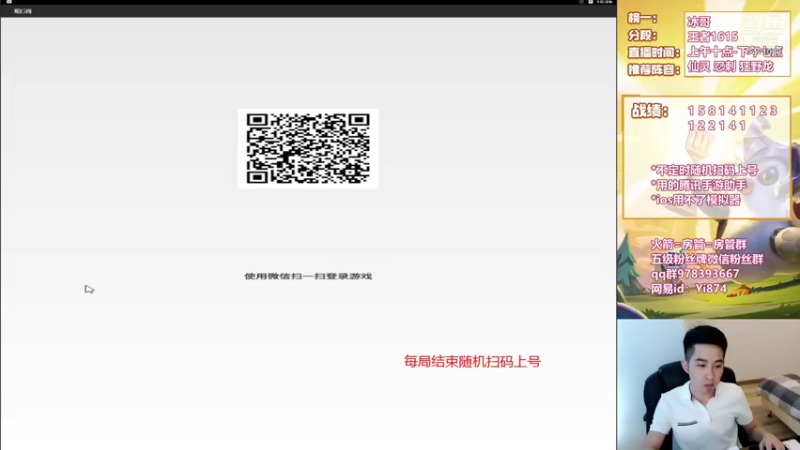Viewport: 800px width, 450px height.
Task: Click the 取消 cancel button
Action: 22,11
